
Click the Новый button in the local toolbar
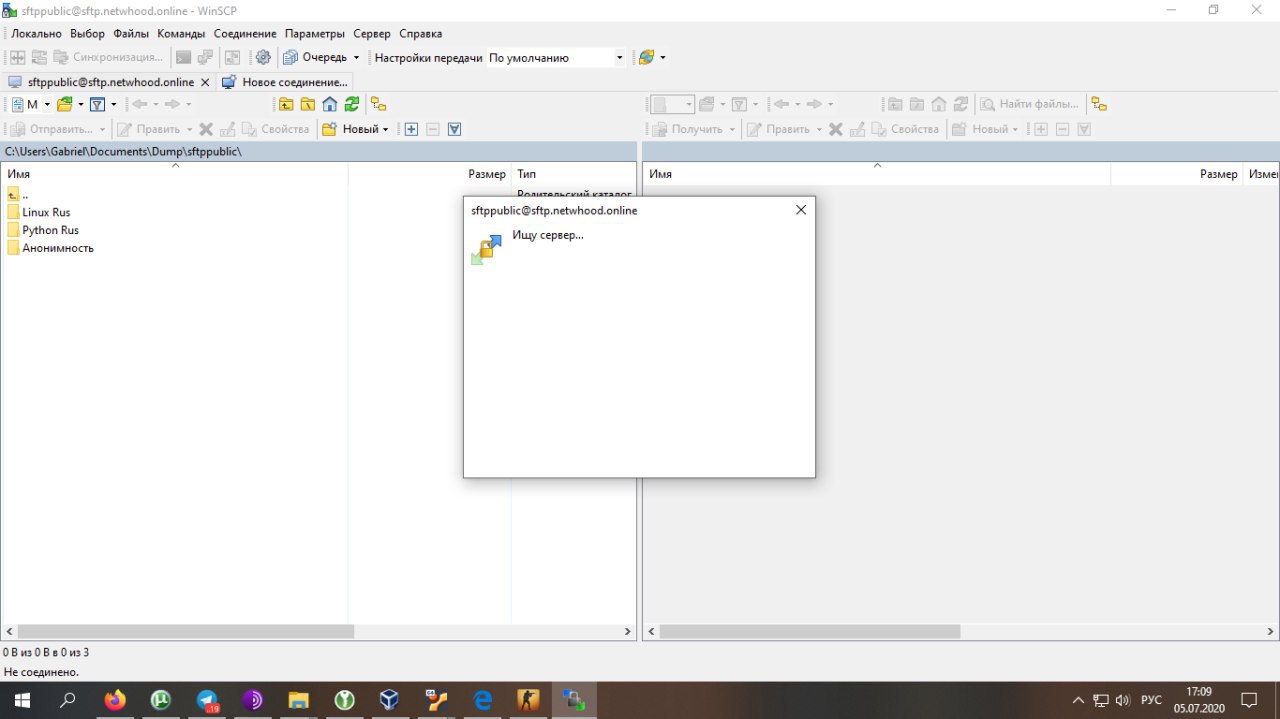coord(350,129)
